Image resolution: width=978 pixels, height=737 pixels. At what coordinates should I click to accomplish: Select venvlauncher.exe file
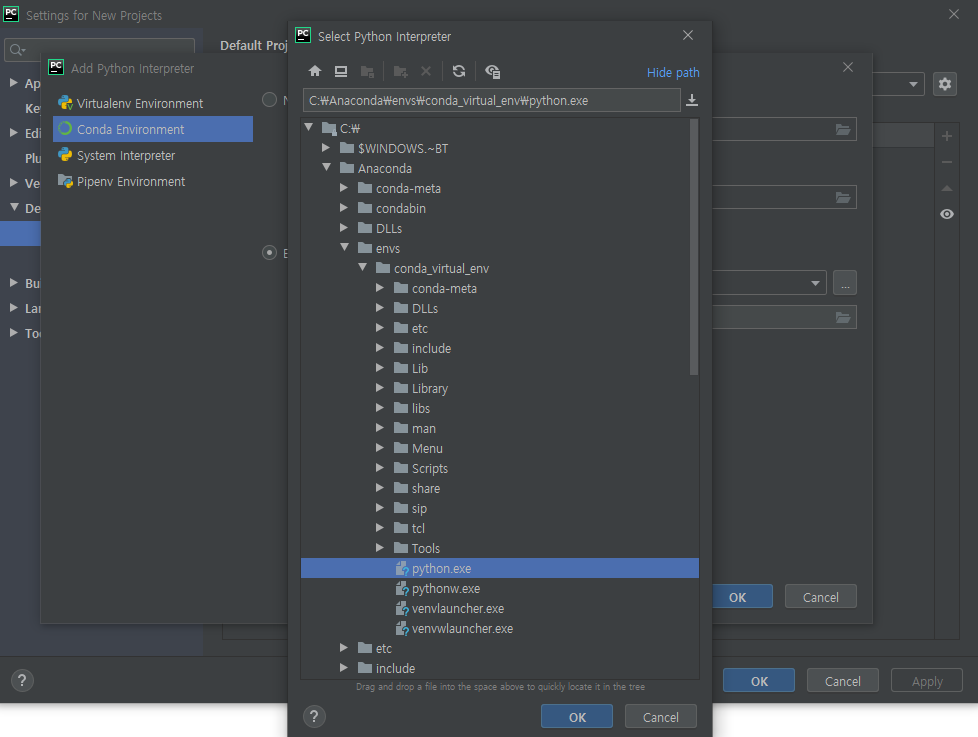(500, 608)
